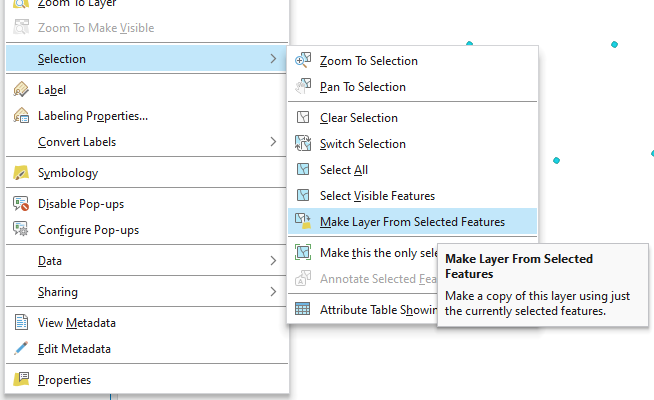The height and width of the screenshot is (400, 654).
Task: Click the Label tag icon
Action: 20,90
